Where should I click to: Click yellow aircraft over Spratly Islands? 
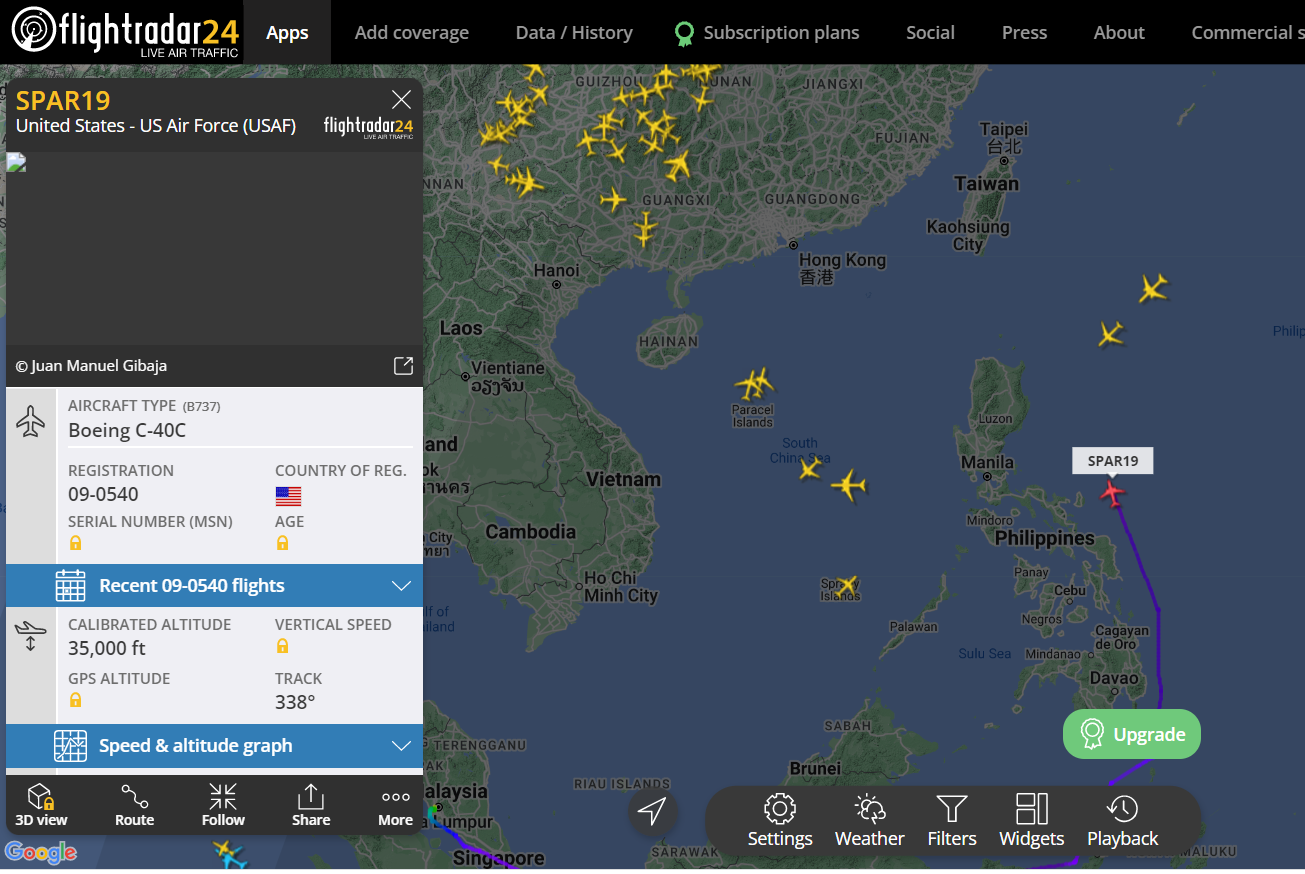(846, 585)
